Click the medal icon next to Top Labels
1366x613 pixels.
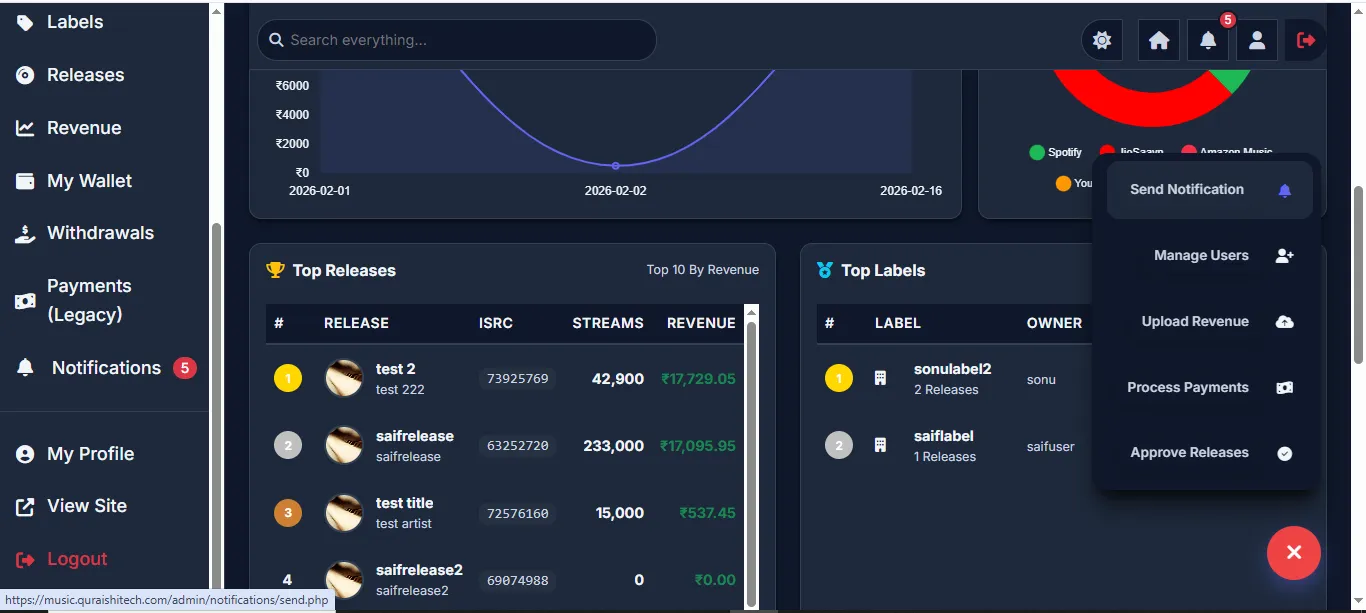point(824,270)
